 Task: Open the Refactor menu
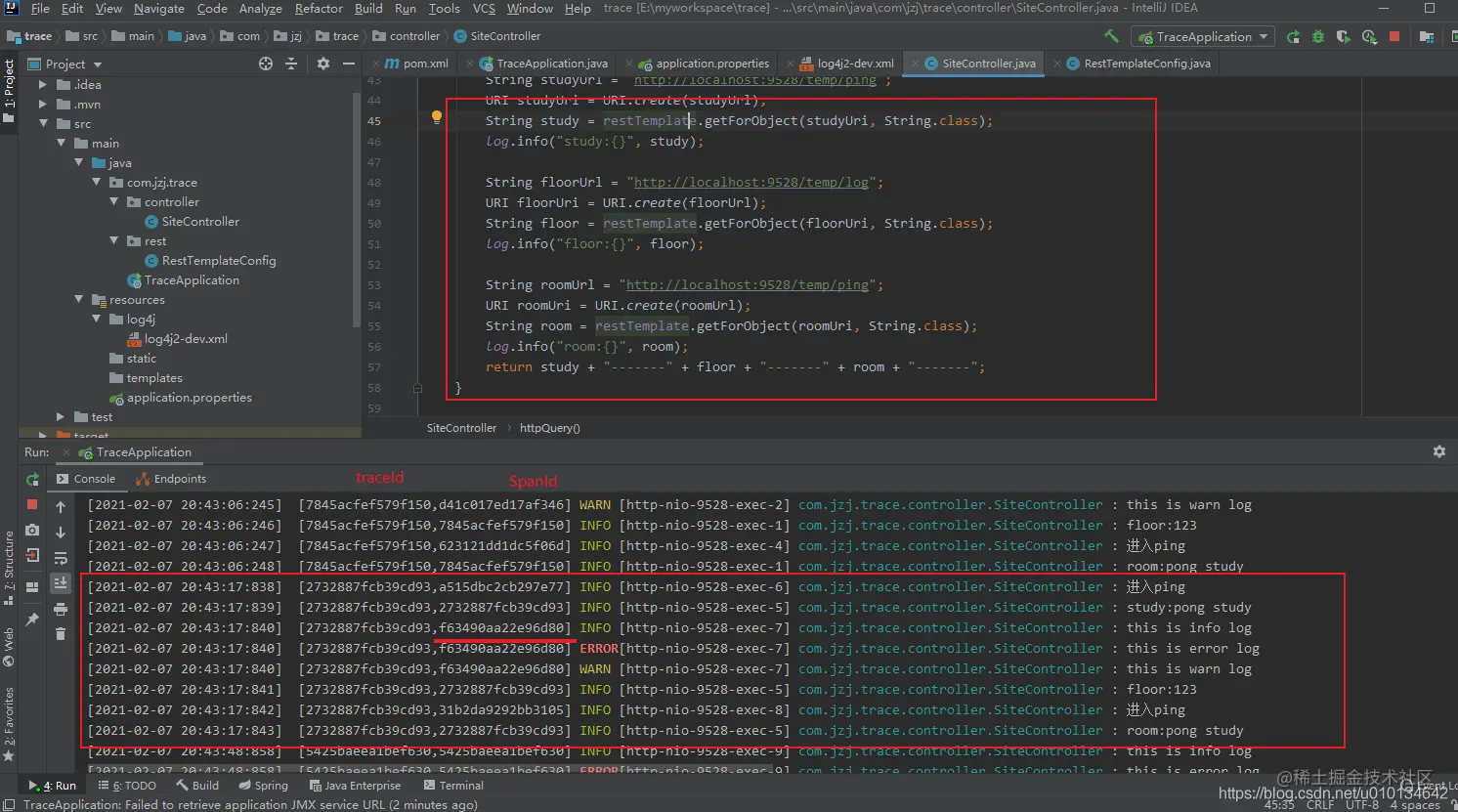(319, 9)
